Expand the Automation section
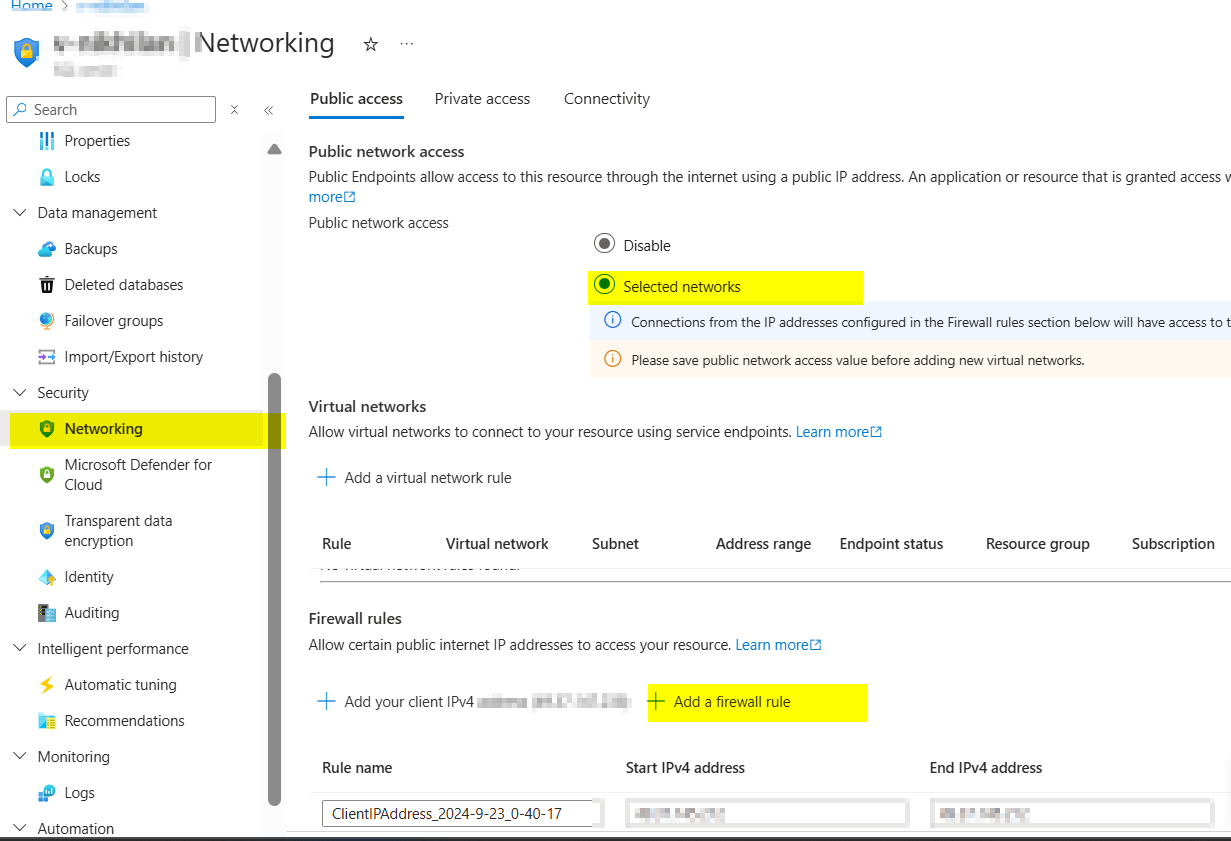 [20, 828]
